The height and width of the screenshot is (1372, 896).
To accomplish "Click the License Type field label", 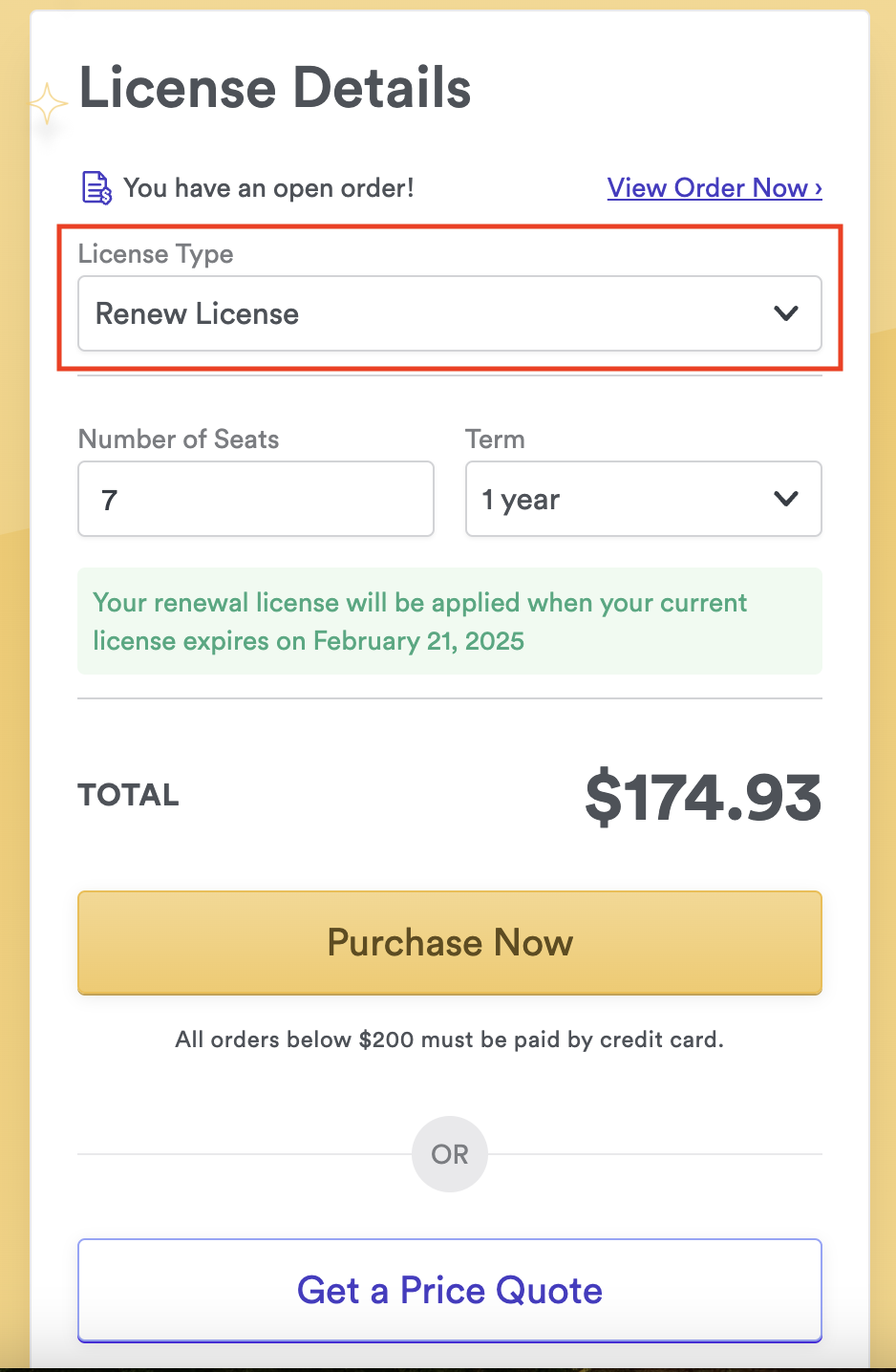I will (156, 254).
